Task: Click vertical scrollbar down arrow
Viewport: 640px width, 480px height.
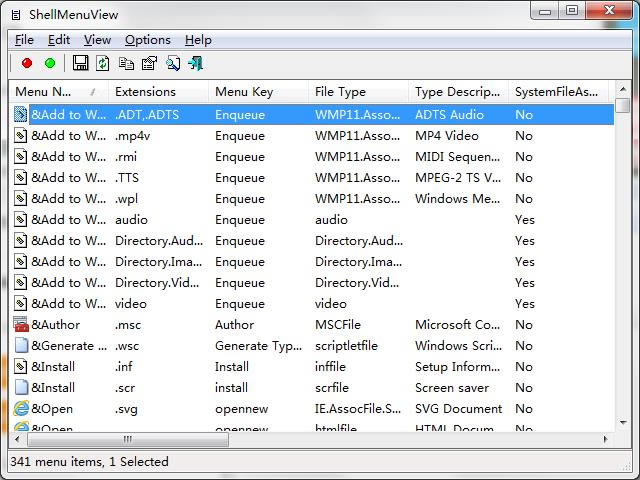Action: click(x=623, y=423)
